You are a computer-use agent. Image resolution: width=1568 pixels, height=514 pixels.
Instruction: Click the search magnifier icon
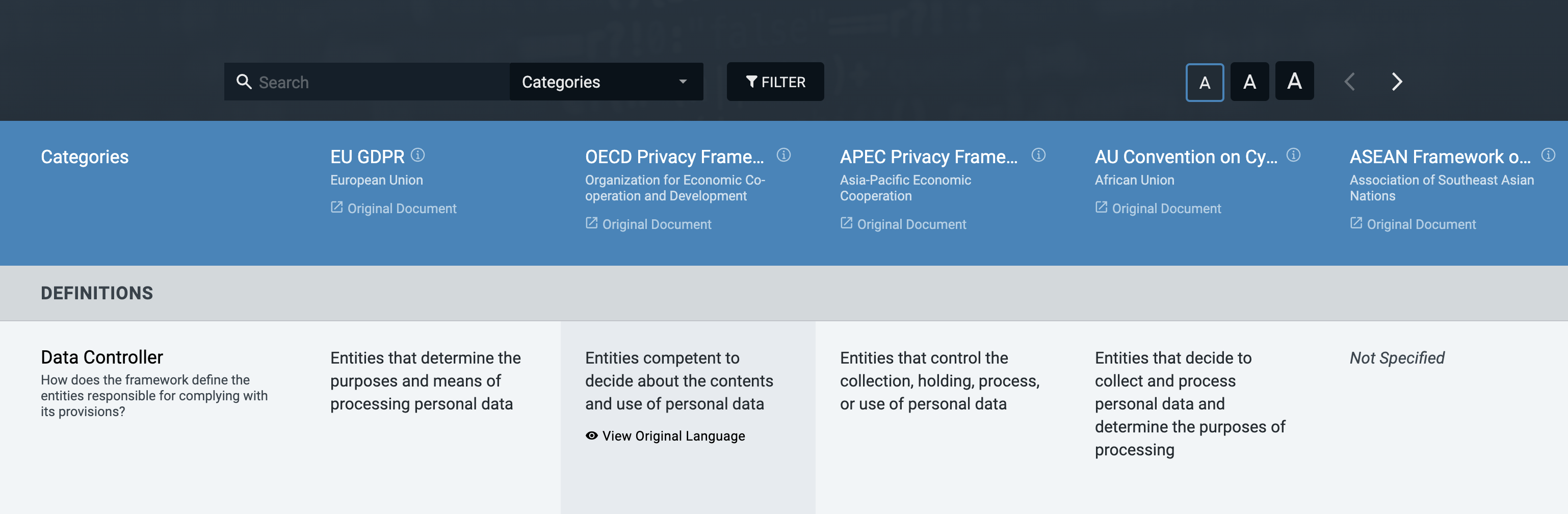click(x=244, y=82)
